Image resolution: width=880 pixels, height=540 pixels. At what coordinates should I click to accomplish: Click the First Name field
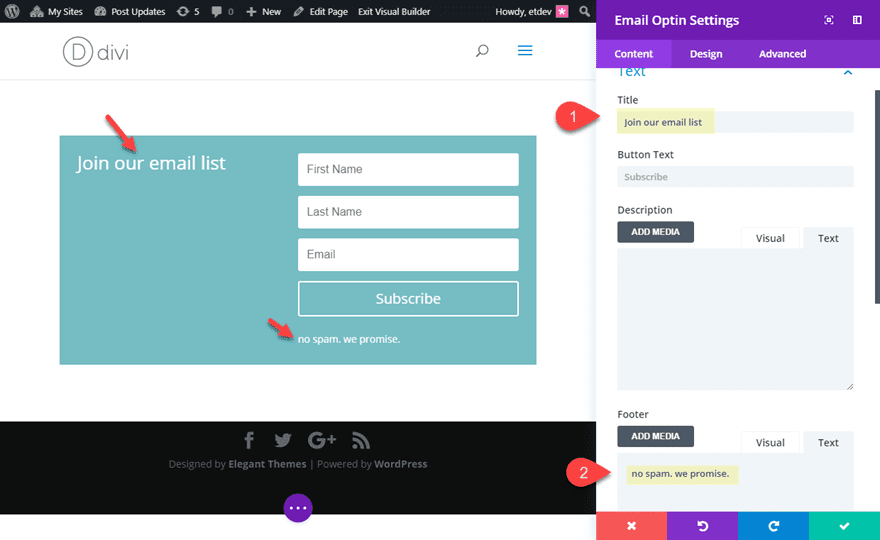[408, 169]
